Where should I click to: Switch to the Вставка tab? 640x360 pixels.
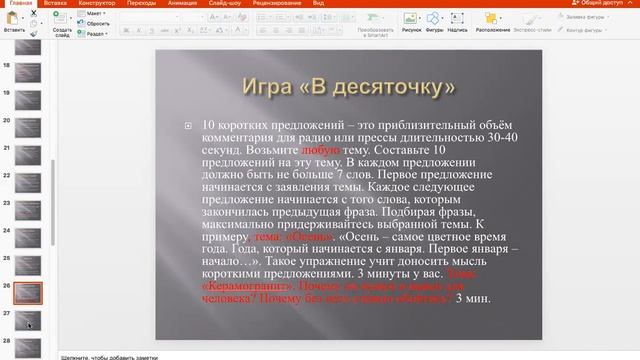55,3
